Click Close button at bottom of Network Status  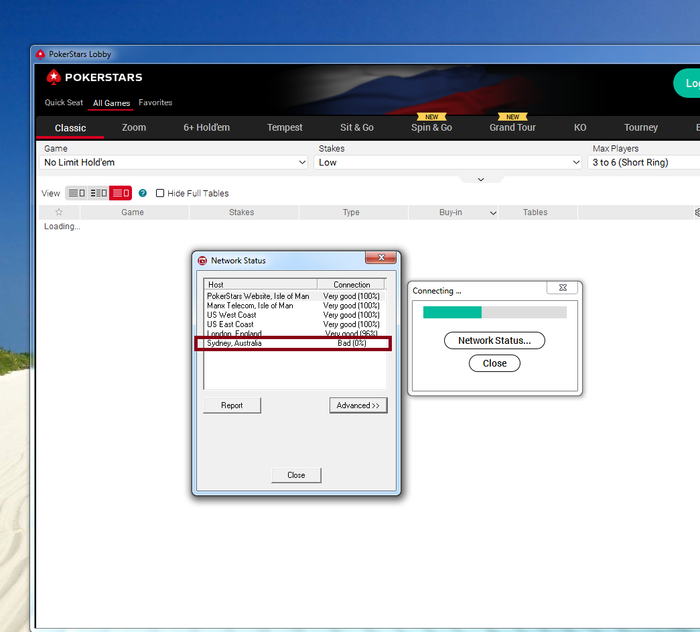[296, 475]
